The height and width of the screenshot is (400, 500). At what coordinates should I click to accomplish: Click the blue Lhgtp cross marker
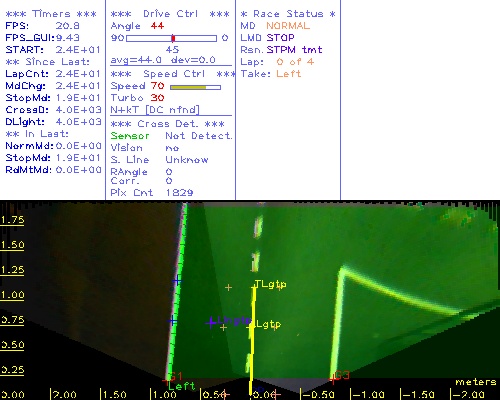[211, 322]
